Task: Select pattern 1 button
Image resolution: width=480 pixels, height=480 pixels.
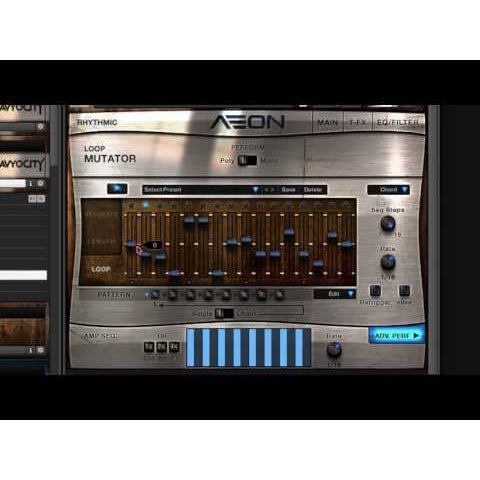Action: [155, 295]
